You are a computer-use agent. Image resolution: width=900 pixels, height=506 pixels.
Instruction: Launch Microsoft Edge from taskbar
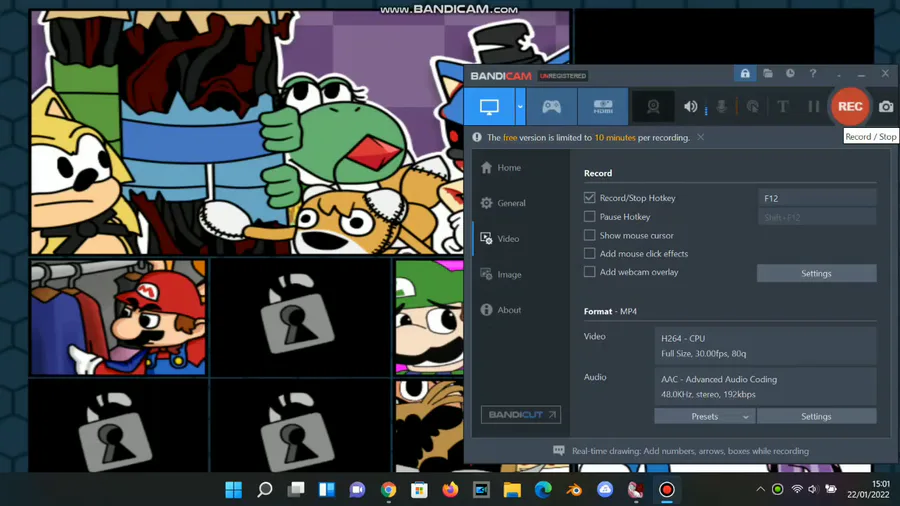(x=543, y=489)
